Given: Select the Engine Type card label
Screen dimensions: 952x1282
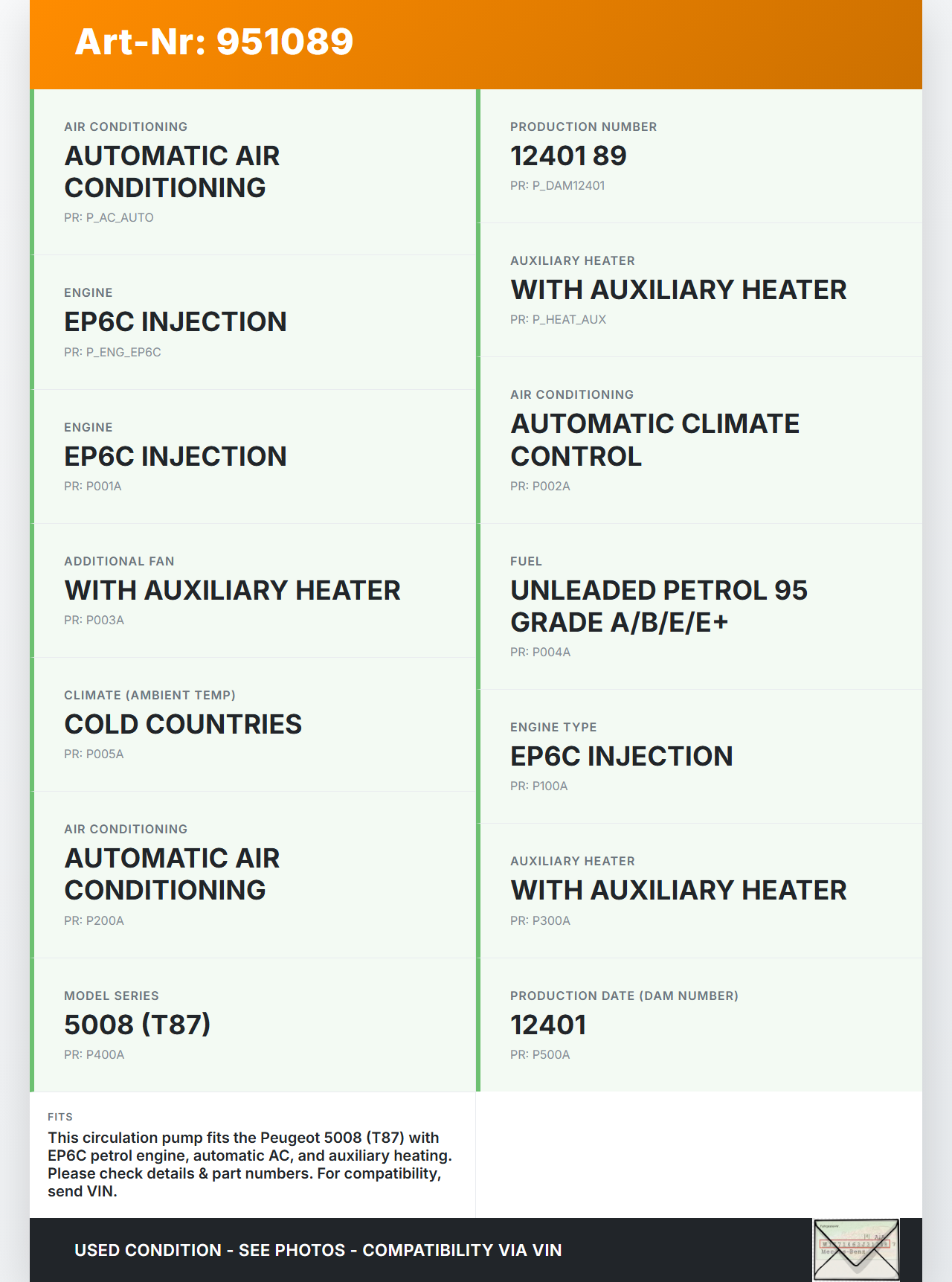Looking at the screenshot, I should (553, 727).
